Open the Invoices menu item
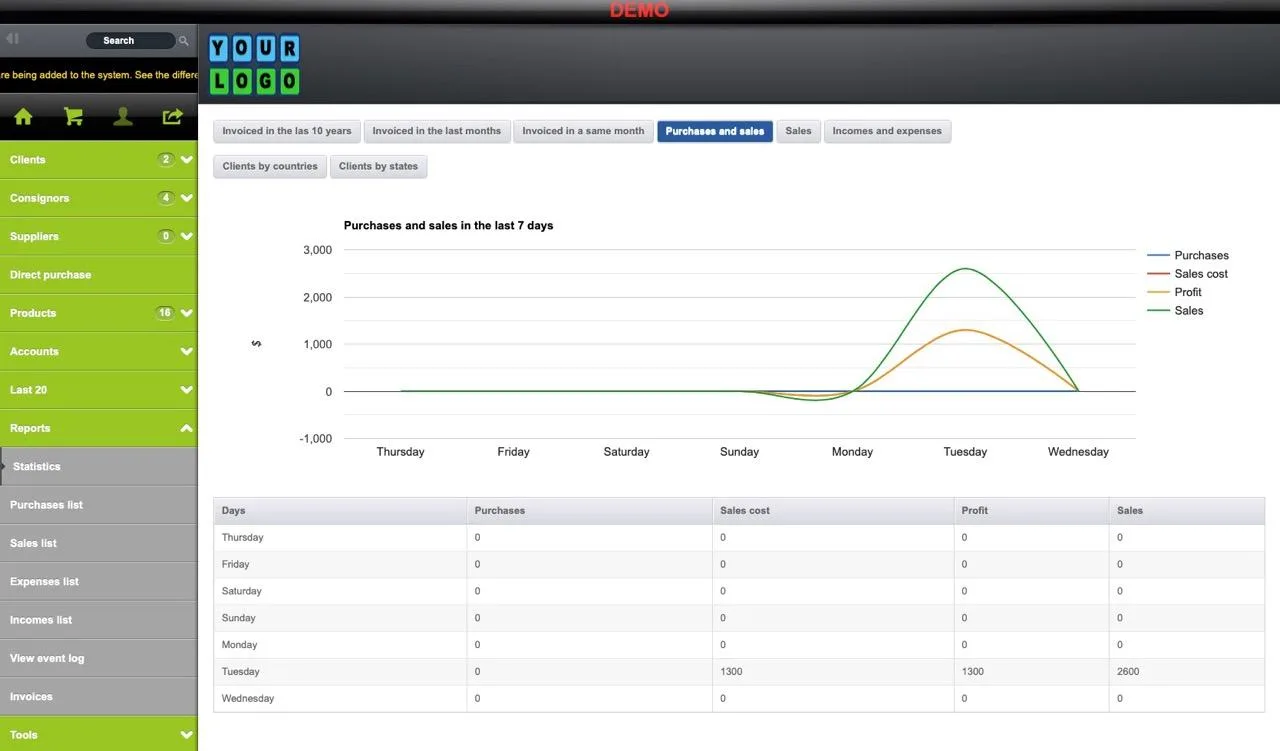 tap(98, 697)
